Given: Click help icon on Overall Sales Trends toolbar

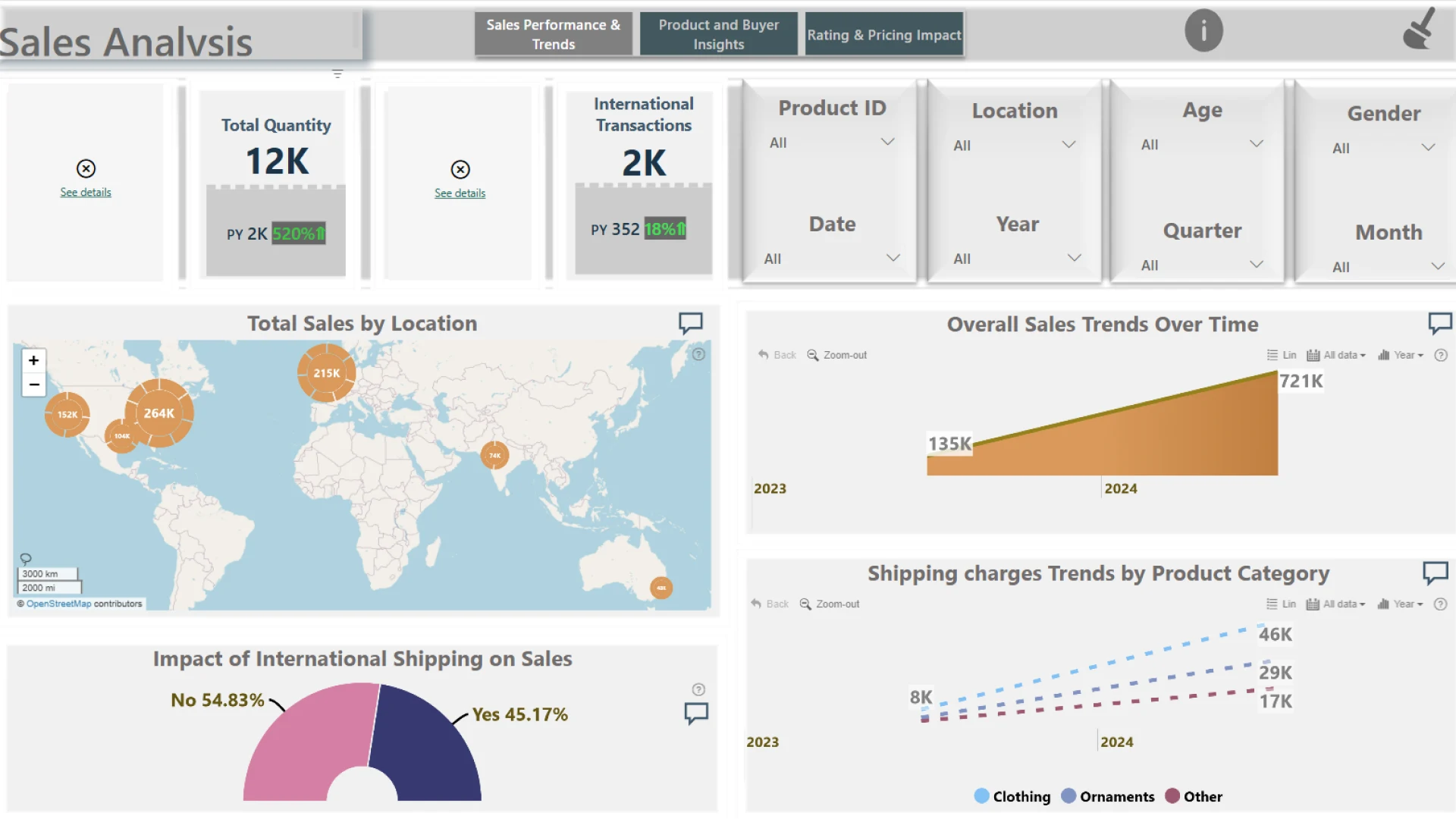Looking at the screenshot, I should click(1441, 355).
